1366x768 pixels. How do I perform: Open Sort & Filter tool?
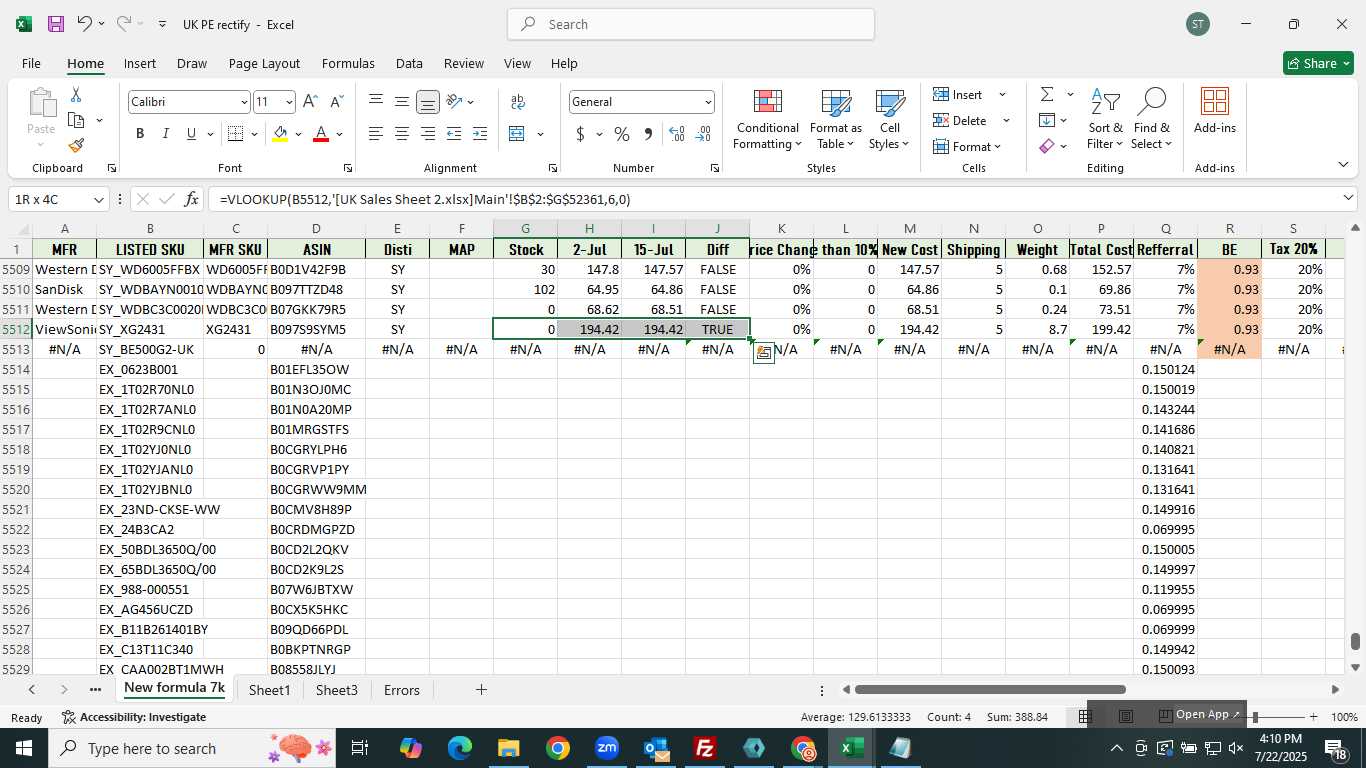(x=1105, y=118)
